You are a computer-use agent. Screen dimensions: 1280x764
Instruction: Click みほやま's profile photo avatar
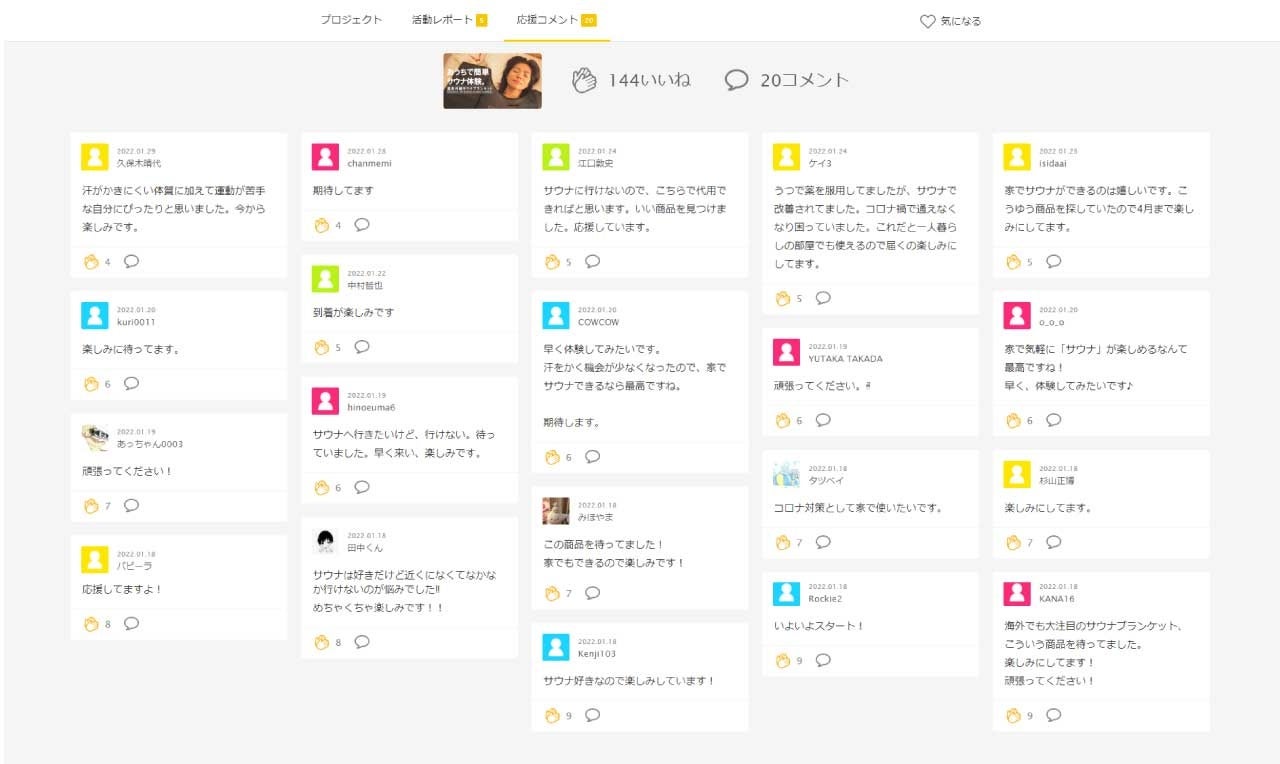click(556, 511)
